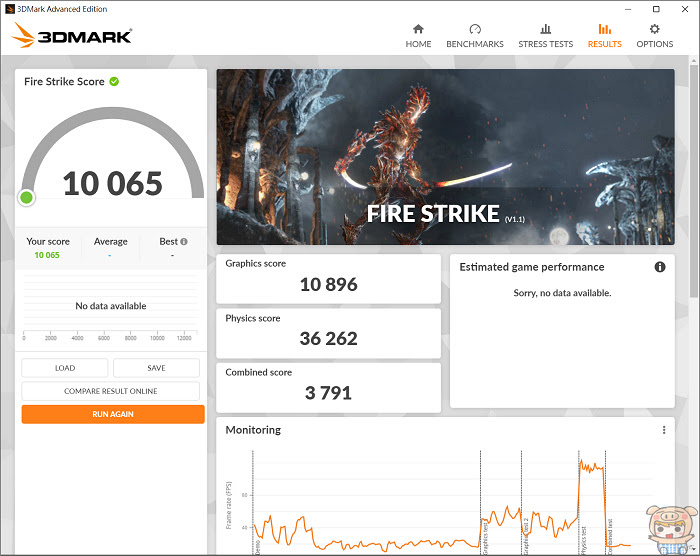Viewport: 700px width, 556px height.
Task: Open the Options tab
Action: (x=654, y=36)
